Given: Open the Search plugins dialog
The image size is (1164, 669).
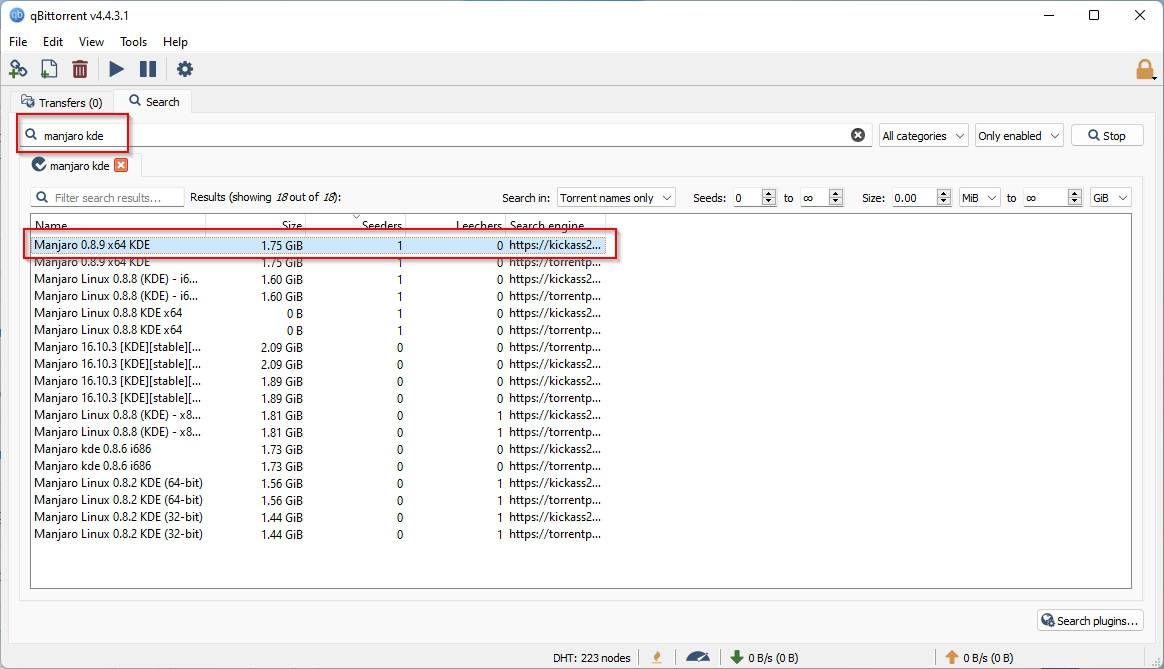Looking at the screenshot, I should (x=1090, y=620).
